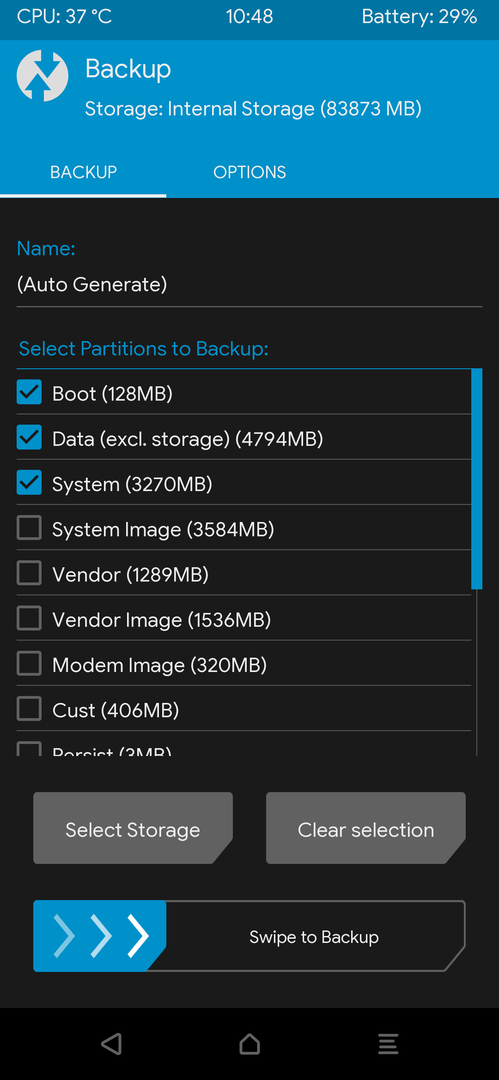
Task: Check the Vendor partition box
Action: pyautogui.click(x=29, y=574)
